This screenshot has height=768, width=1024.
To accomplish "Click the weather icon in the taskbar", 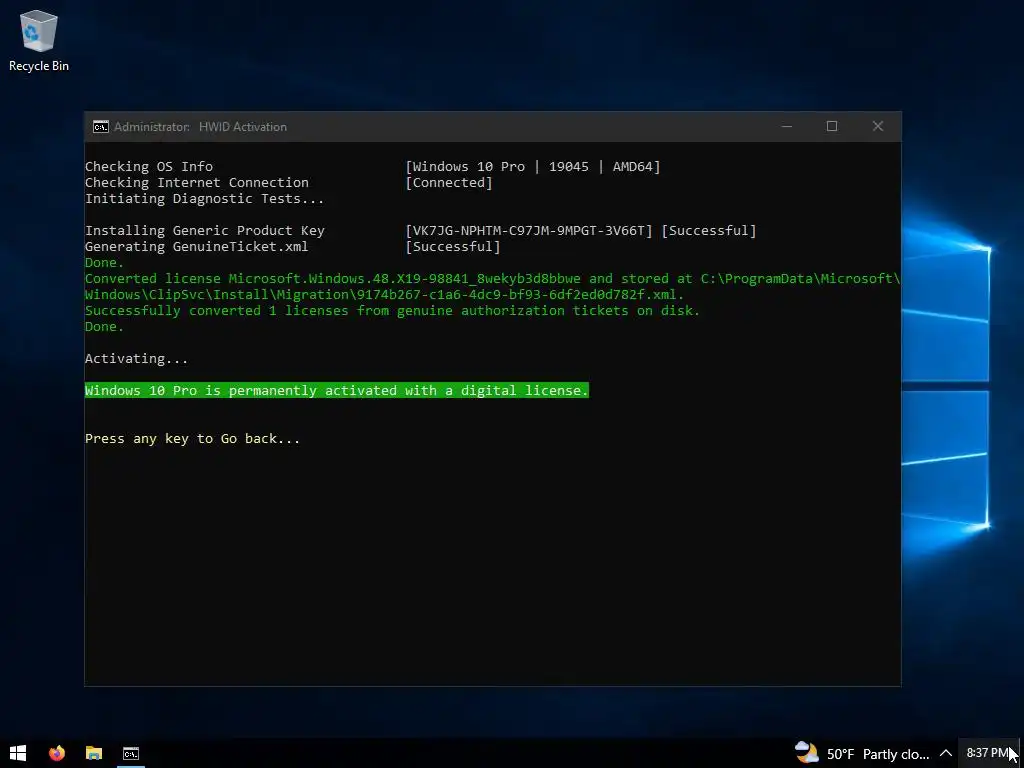I will coord(807,752).
